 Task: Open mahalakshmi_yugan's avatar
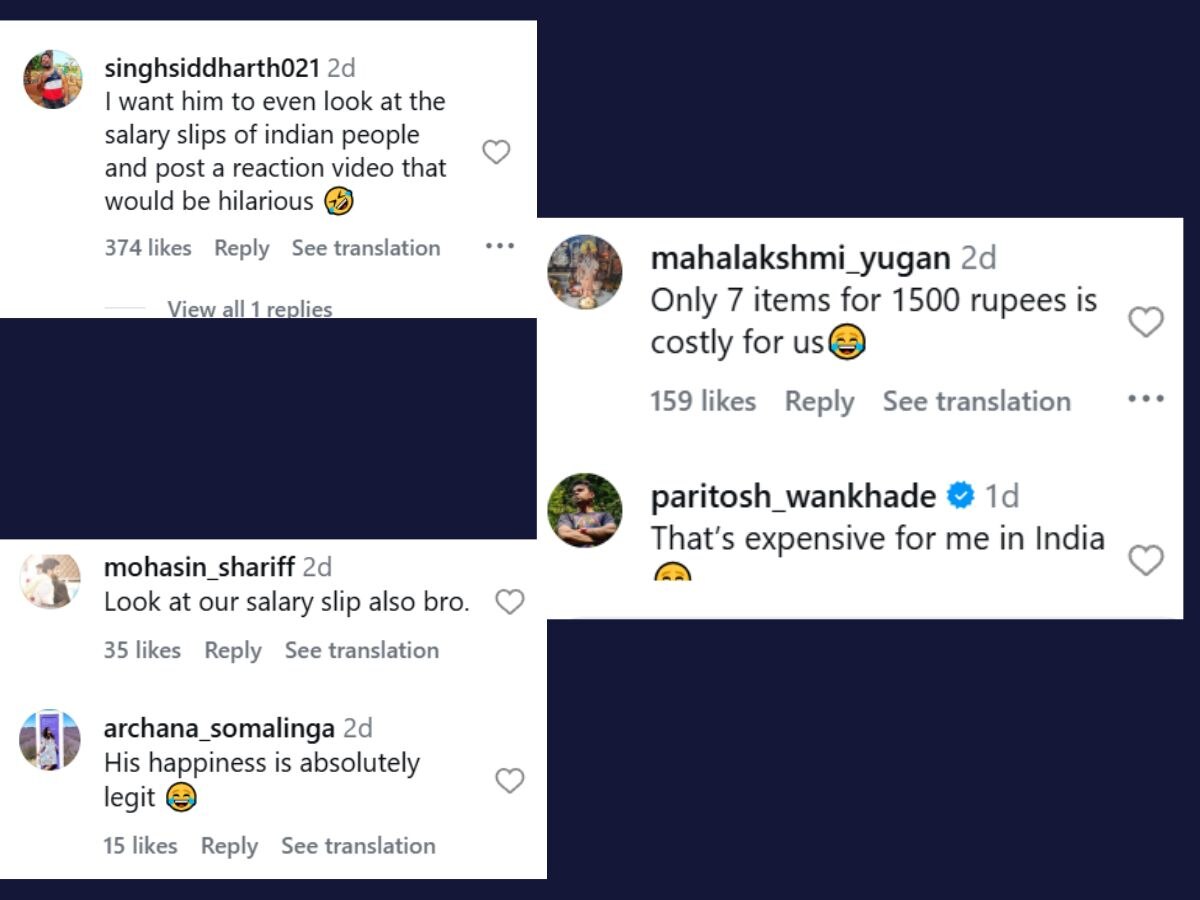[585, 272]
